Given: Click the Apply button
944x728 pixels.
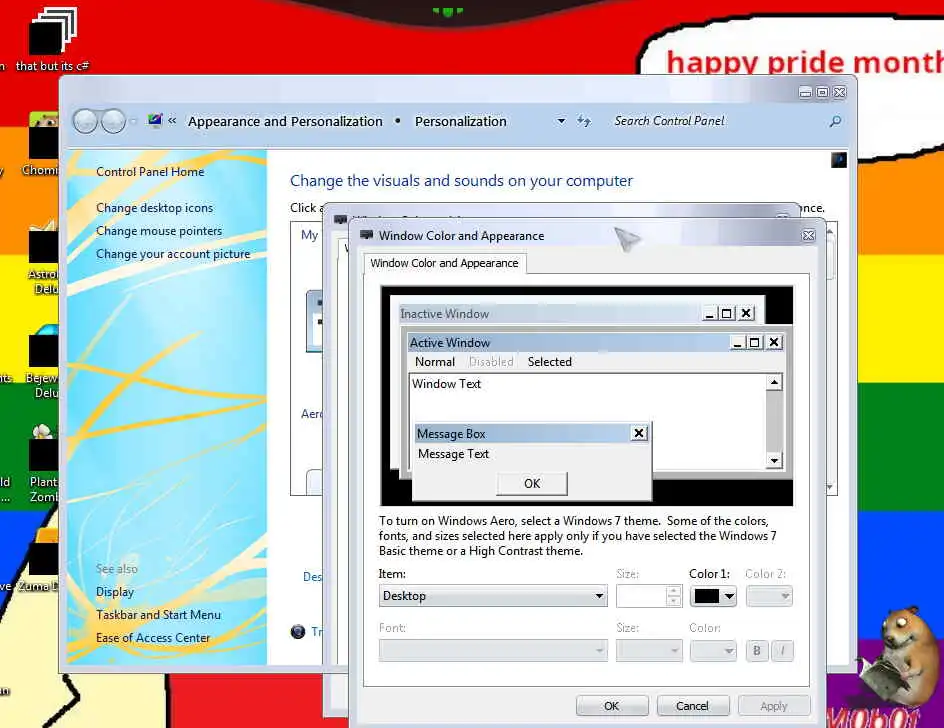Looking at the screenshot, I should 774,706.
